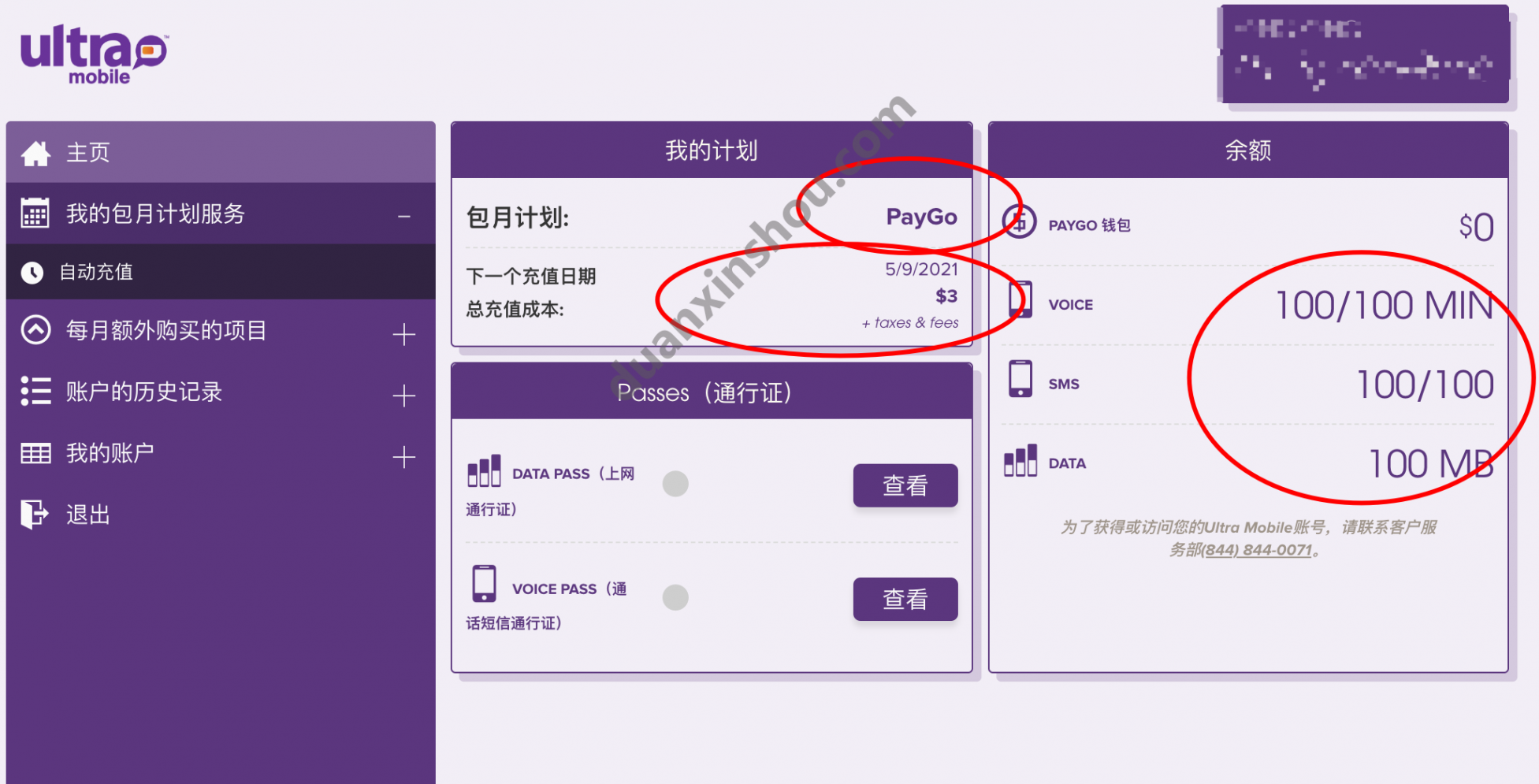This screenshot has width=1539, height=784.
Task: Click the home icon beside 主页
Action: click(x=35, y=151)
